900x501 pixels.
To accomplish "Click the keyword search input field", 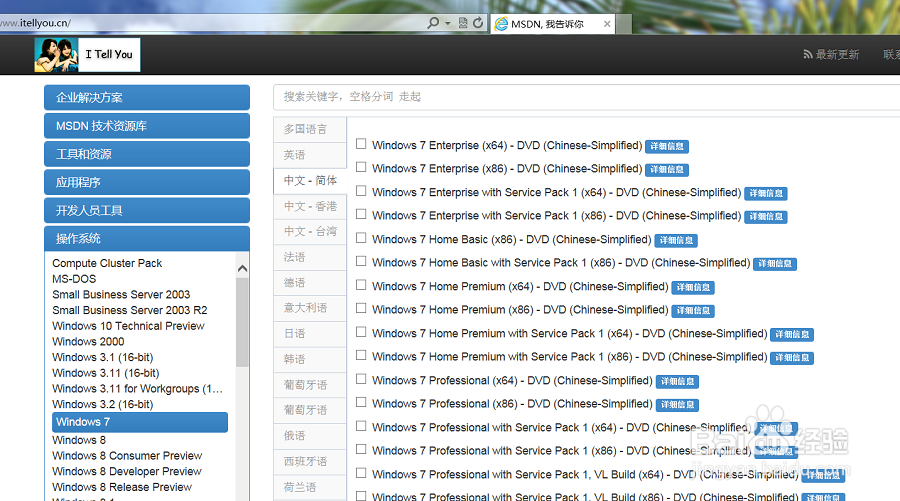I will click(x=586, y=96).
